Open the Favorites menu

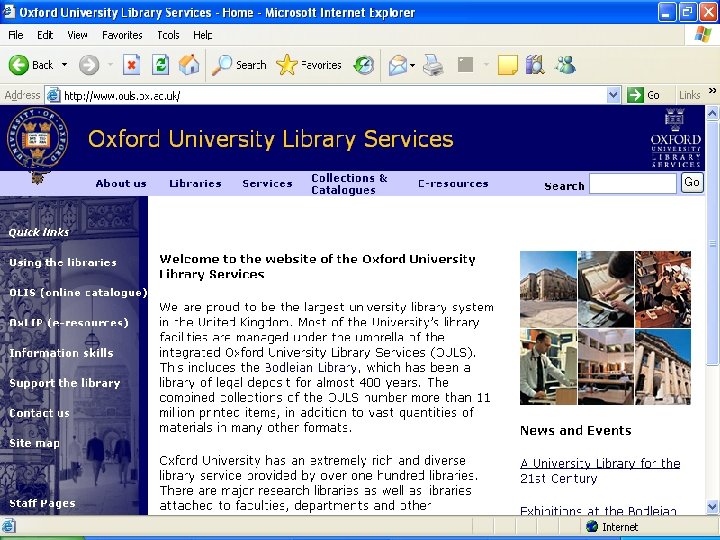[122, 35]
